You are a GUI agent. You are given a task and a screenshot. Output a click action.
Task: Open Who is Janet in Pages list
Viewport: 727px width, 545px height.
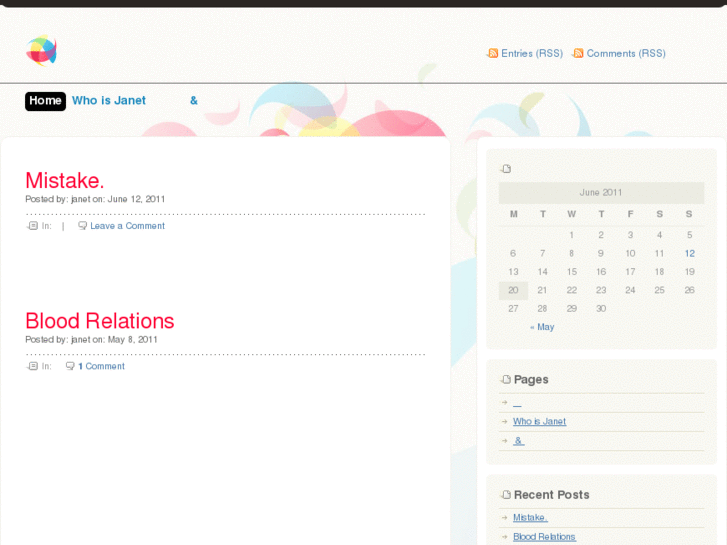click(x=539, y=422)
